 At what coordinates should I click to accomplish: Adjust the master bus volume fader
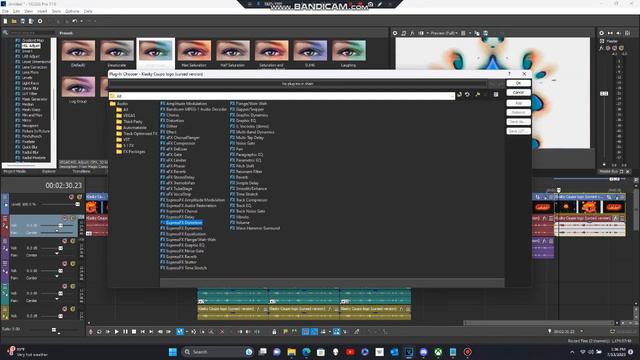click(x=604, y=93)
